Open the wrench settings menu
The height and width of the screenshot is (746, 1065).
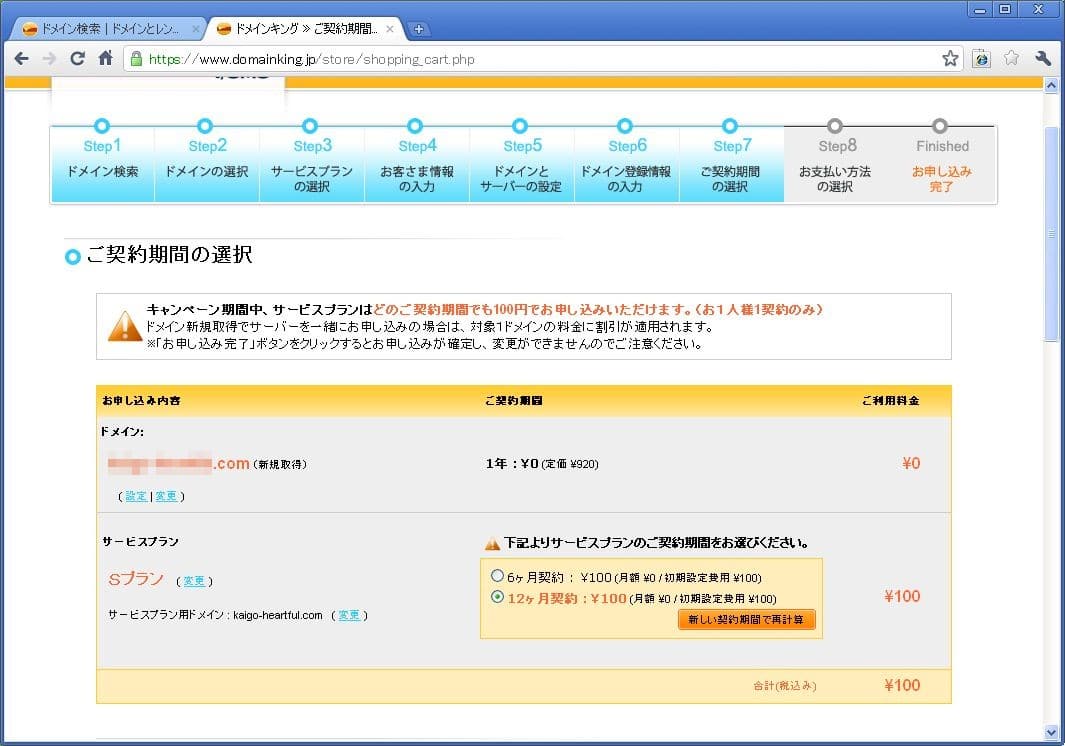tap(1043, 59)
